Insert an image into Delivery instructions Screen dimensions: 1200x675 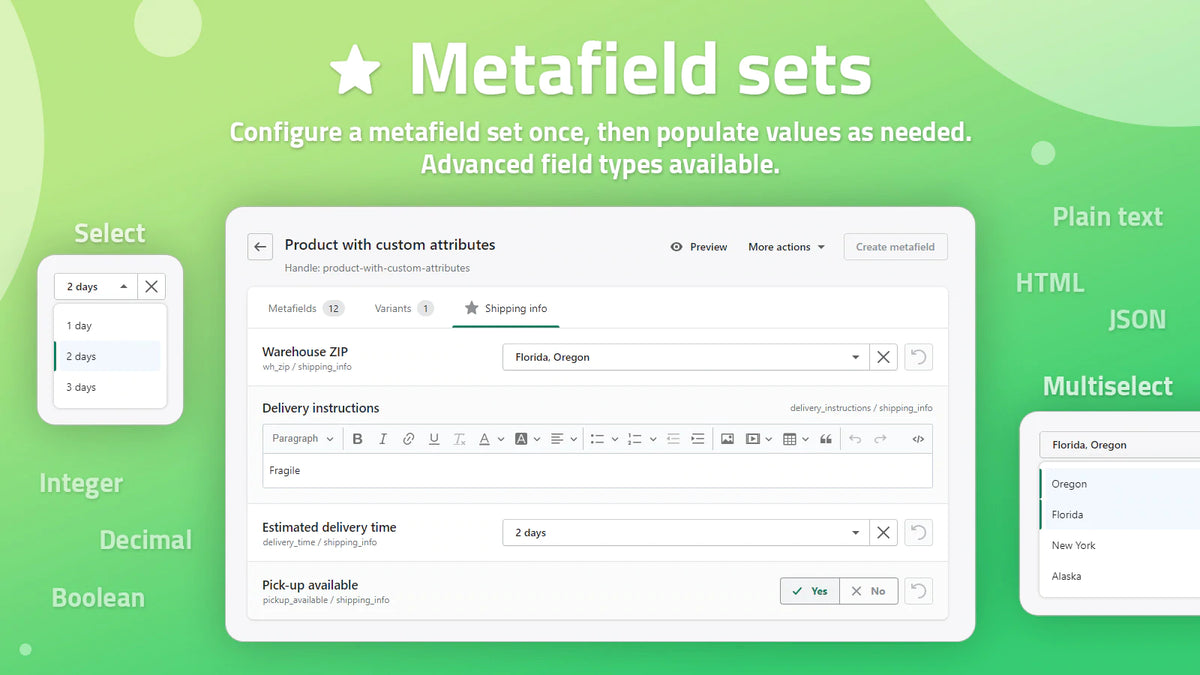coord(727,439)
